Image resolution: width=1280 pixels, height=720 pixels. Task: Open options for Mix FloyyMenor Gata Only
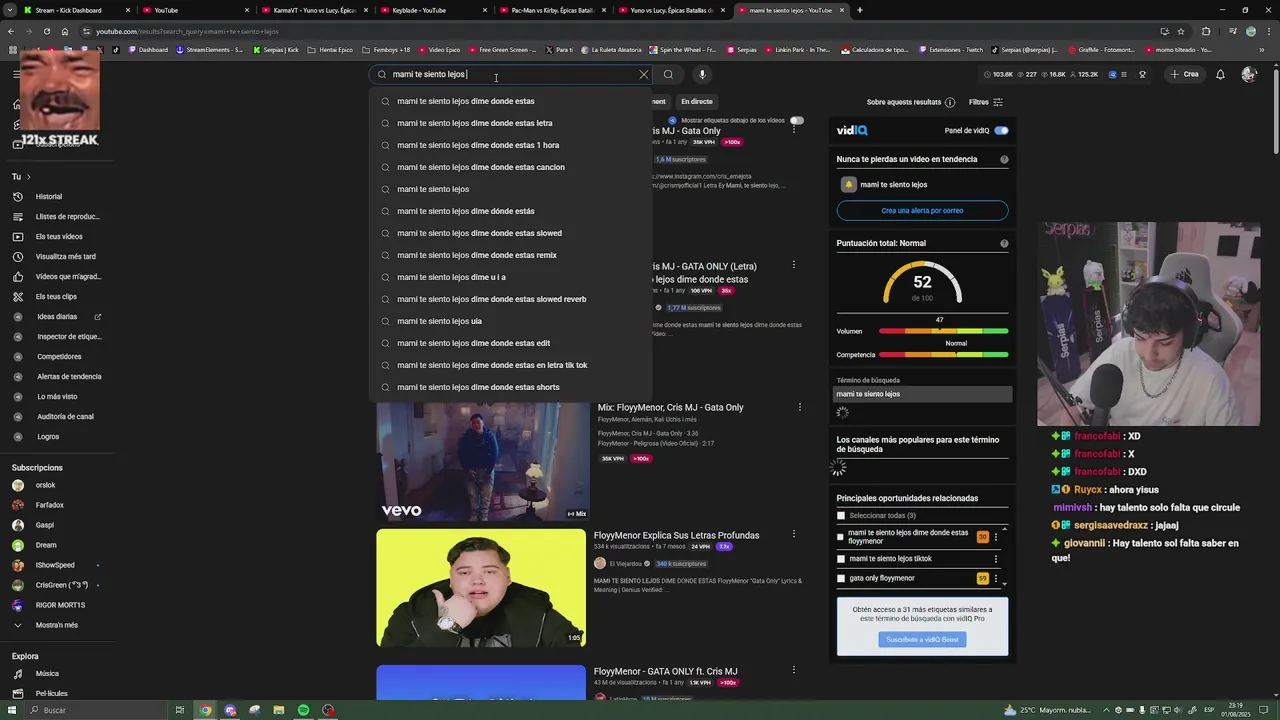coord(799,407)
